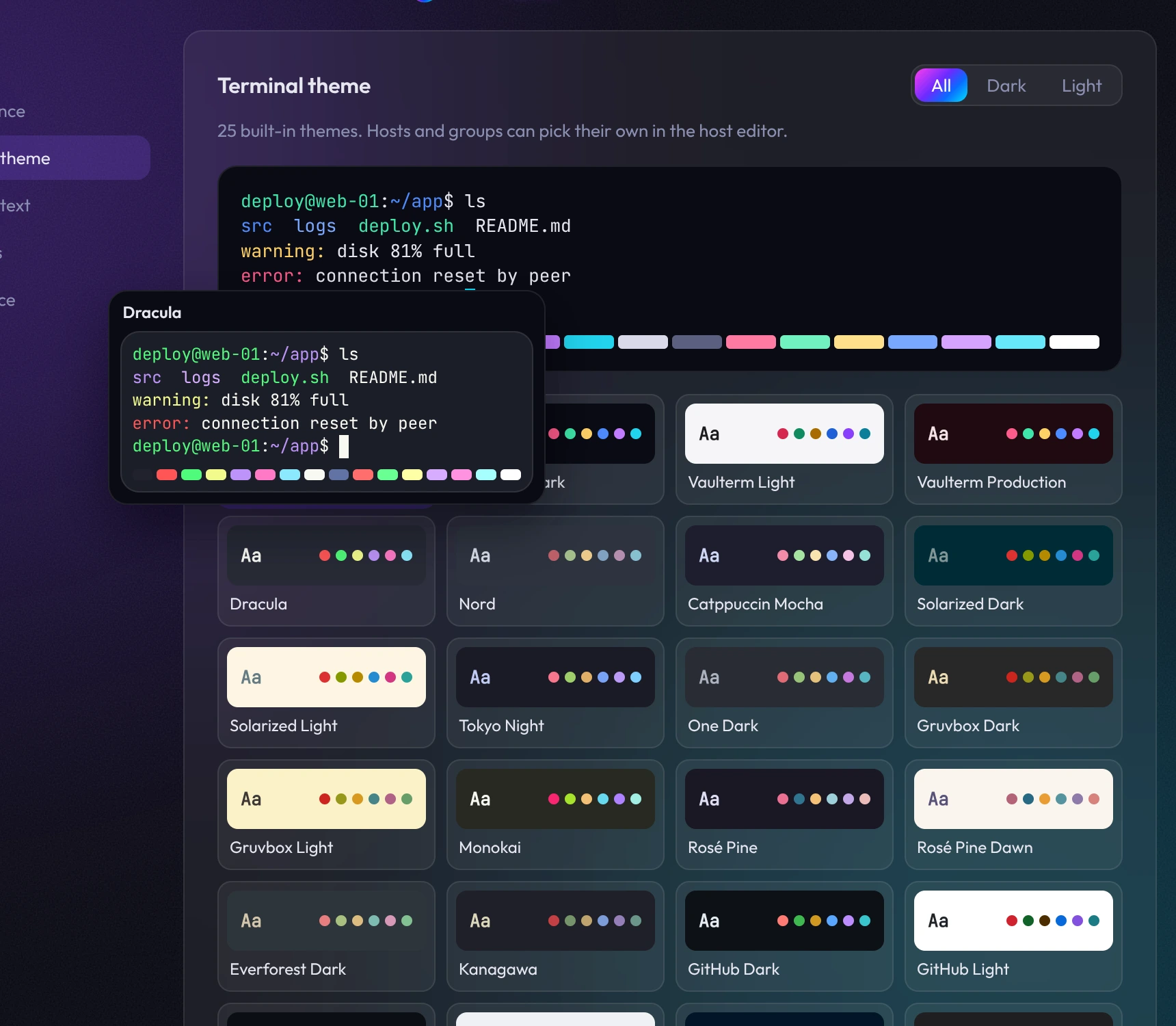This screenshot has height=1026, width=1176.
Task: Click the pink swatch in the large preview palette
Action: tap(751, 342)
